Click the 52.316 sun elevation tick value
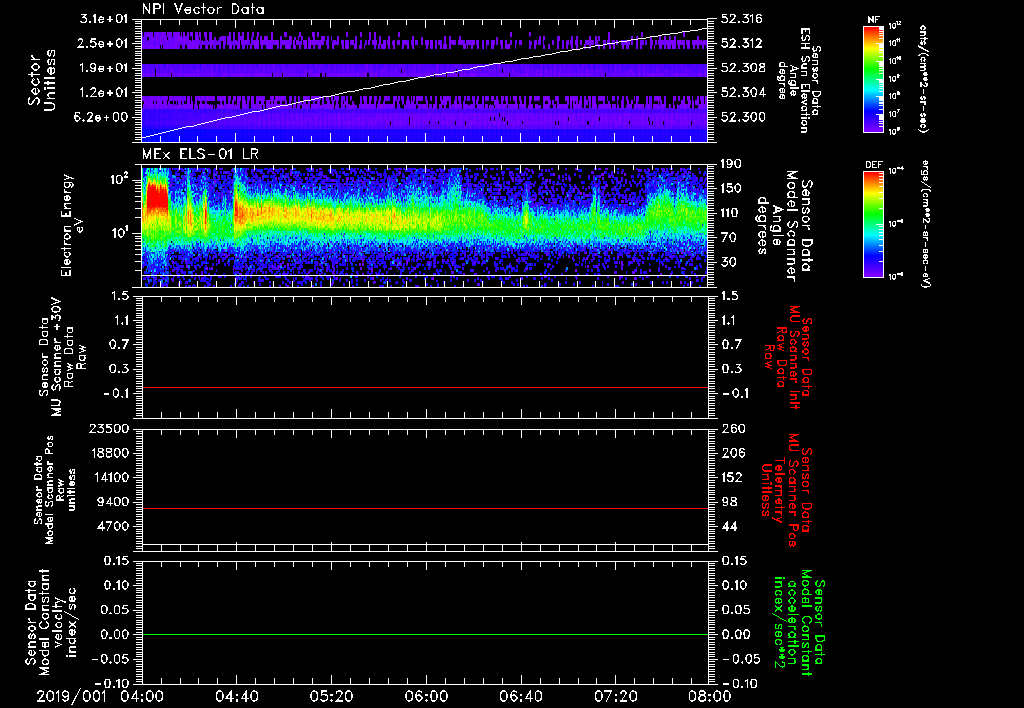Image resolution: width=1024 pixels, height=708 pixels. (741, 20)
